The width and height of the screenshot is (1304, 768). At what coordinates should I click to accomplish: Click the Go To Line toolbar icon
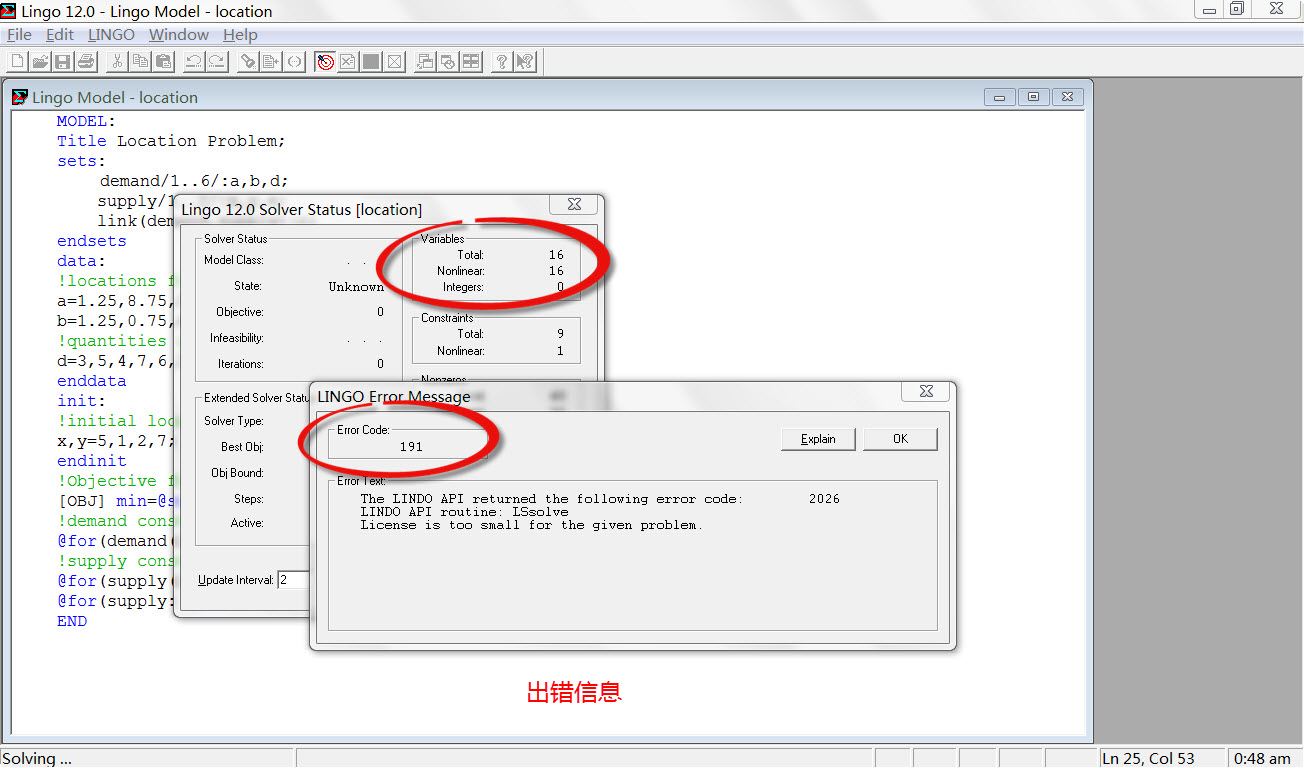point(270,62)
